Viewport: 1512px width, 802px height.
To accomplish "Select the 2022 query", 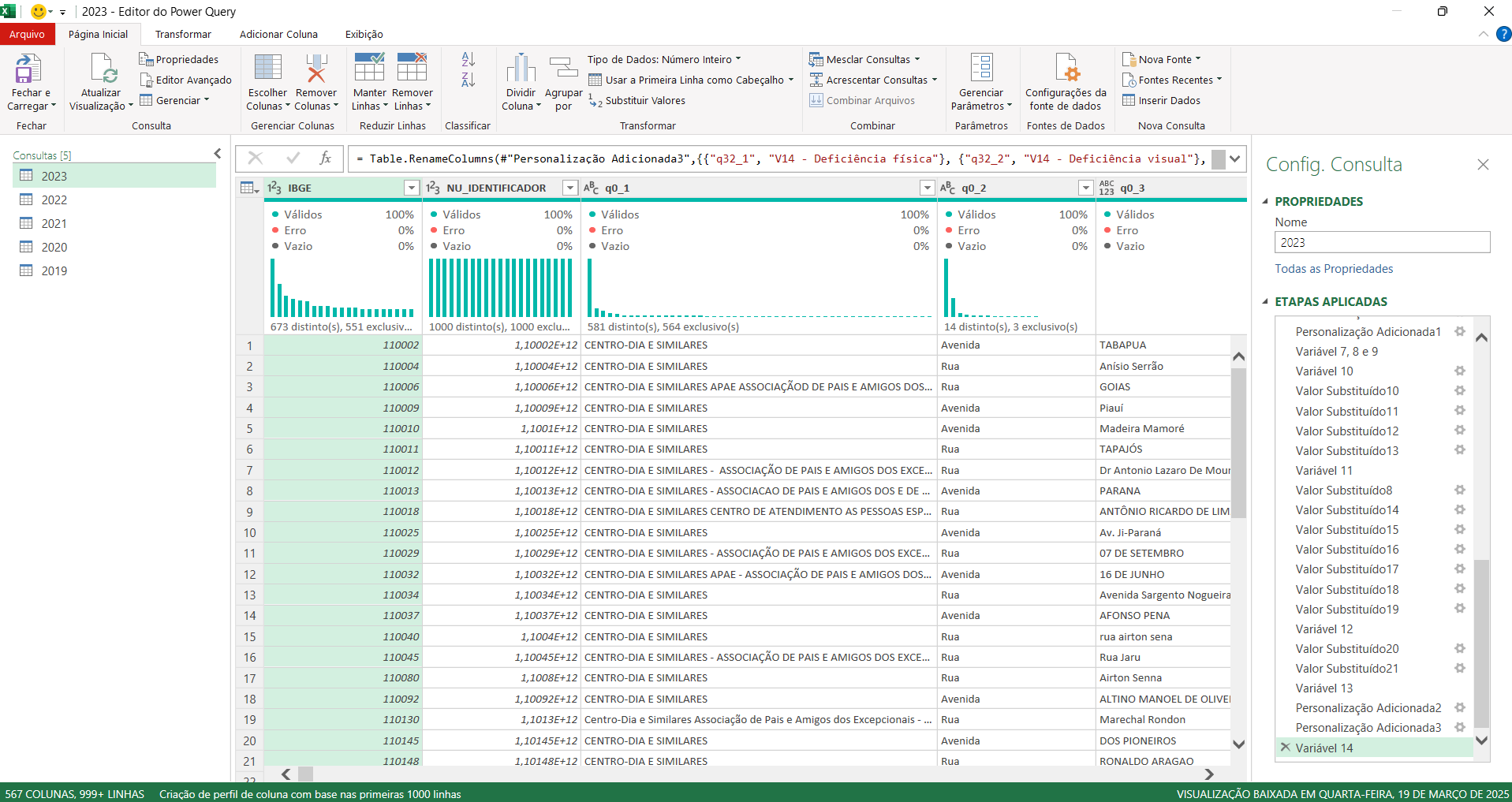I will (x=114, y=200).
